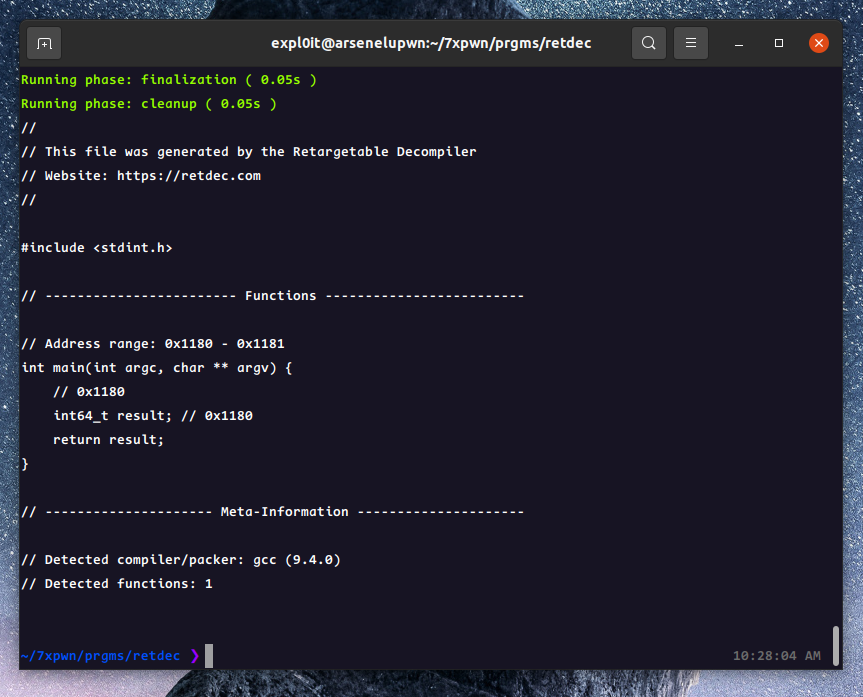The height and width of the screenshot is (697, 863).
Task: Minimize the terminal window
Action: (x=738, y=44)
